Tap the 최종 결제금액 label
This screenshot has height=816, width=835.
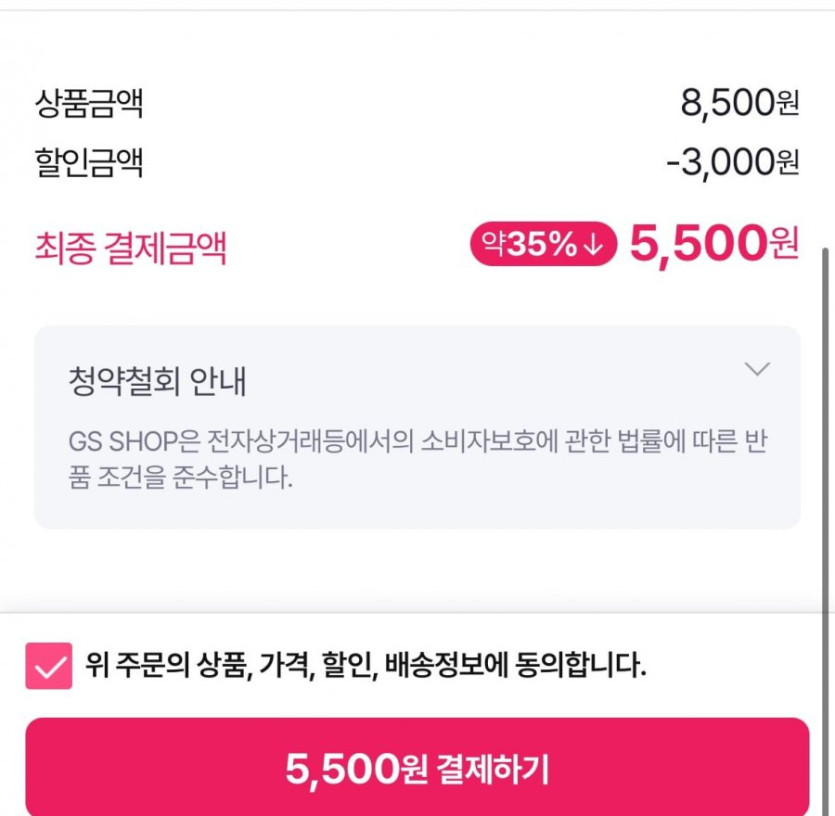131,247
